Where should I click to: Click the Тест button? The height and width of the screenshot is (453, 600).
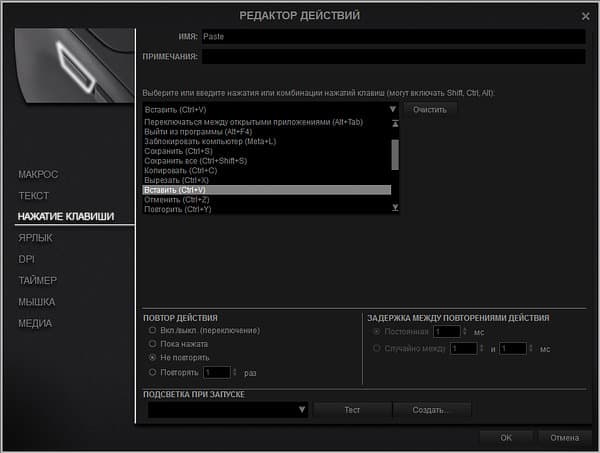(x=352, y=410)
